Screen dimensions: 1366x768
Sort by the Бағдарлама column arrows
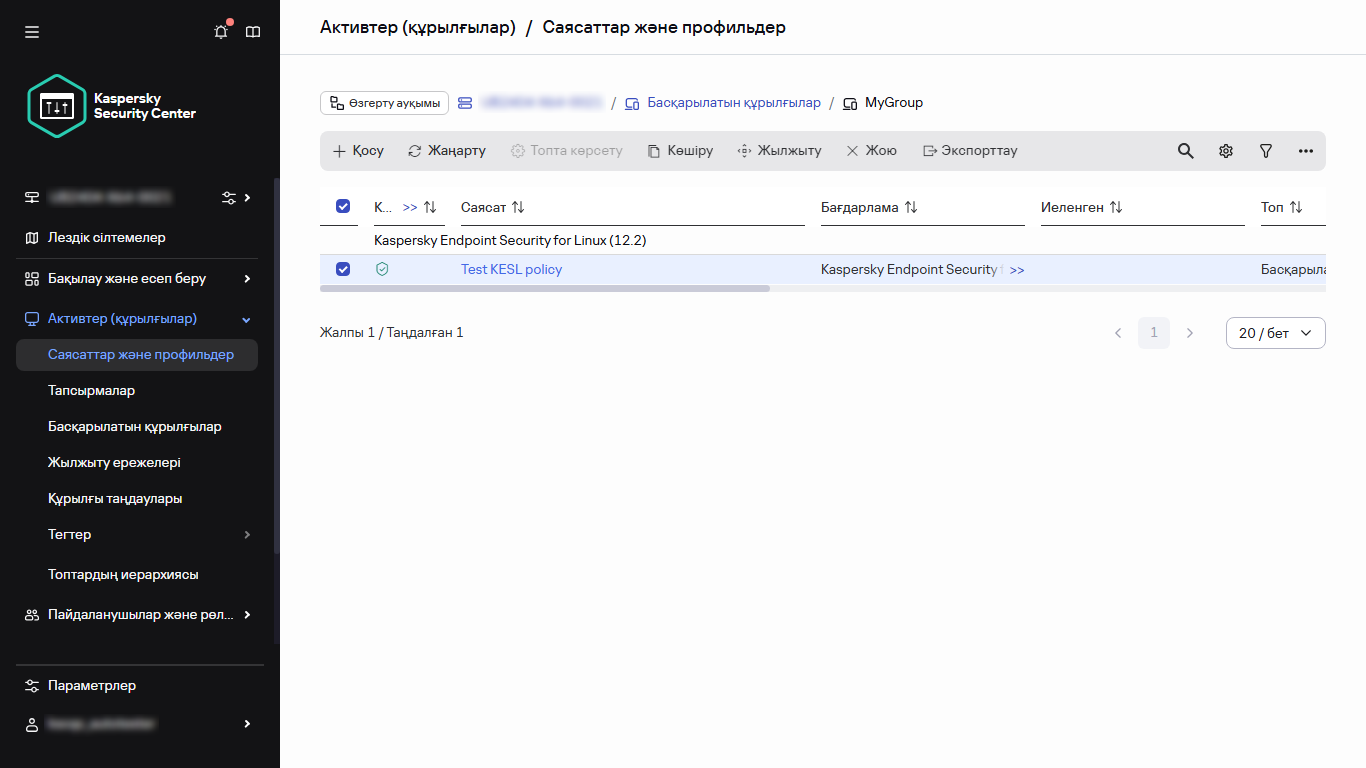911,207
